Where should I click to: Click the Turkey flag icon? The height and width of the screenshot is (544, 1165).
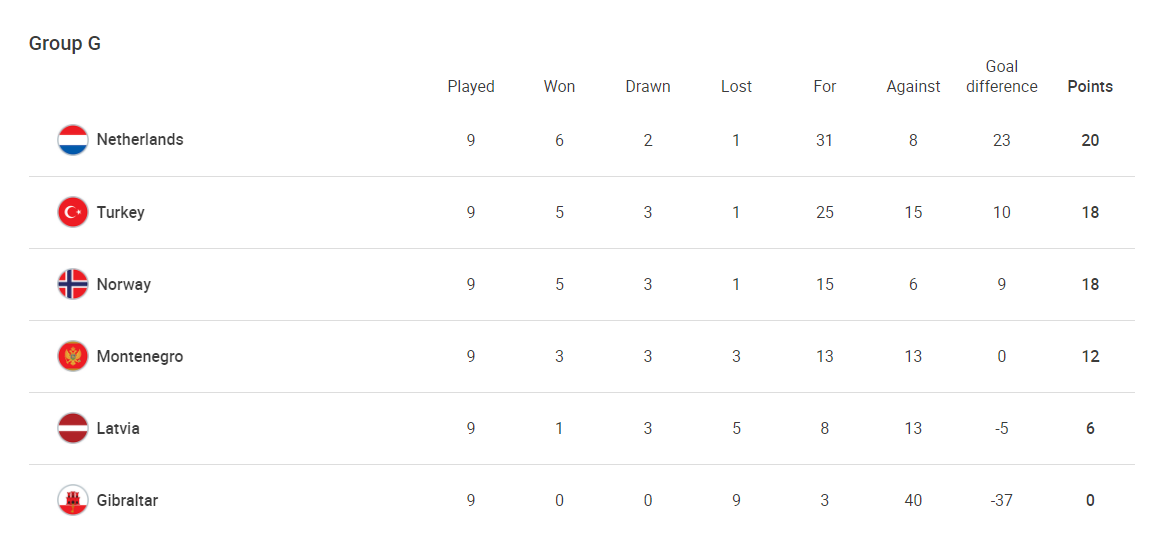click(x=73, y=212)
